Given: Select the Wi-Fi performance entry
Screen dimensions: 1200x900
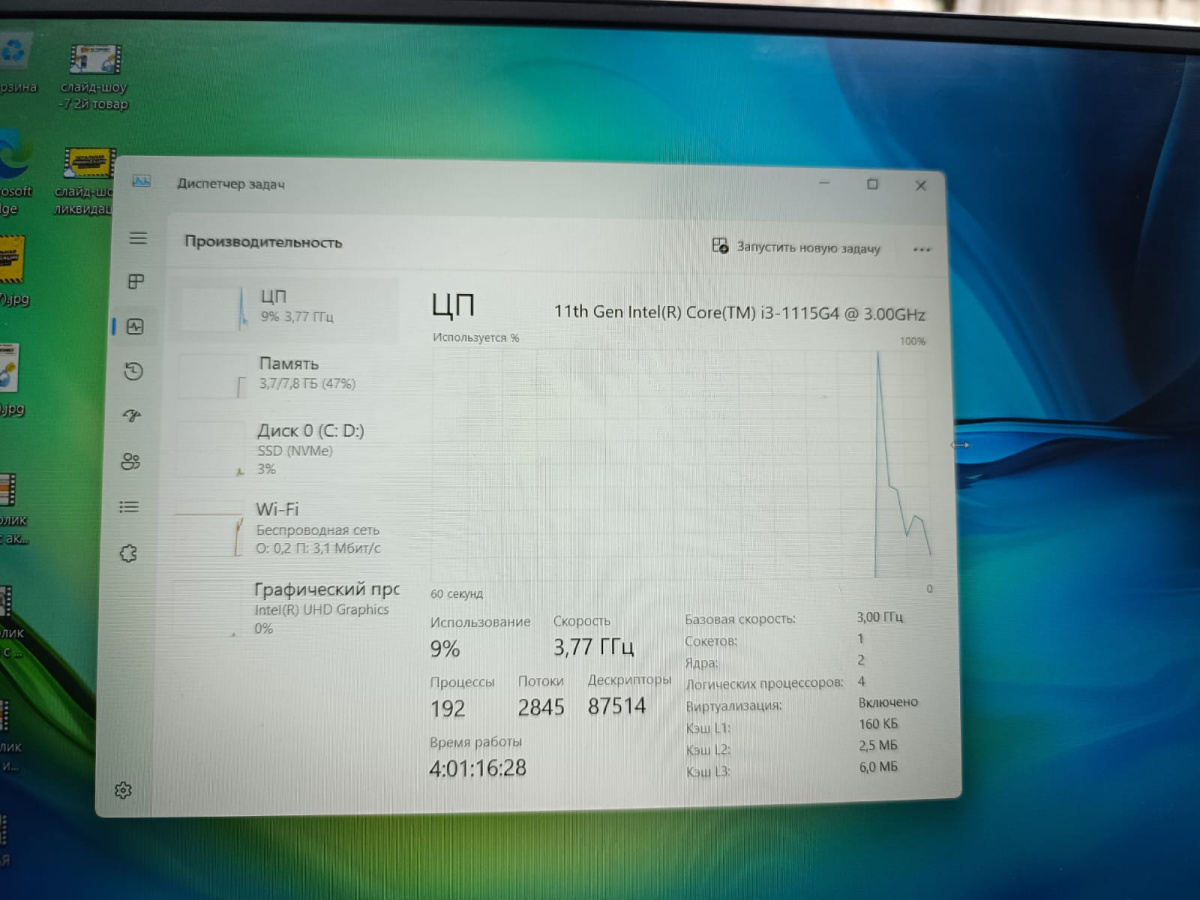Looking at the screenshot, I should [283, 529].
